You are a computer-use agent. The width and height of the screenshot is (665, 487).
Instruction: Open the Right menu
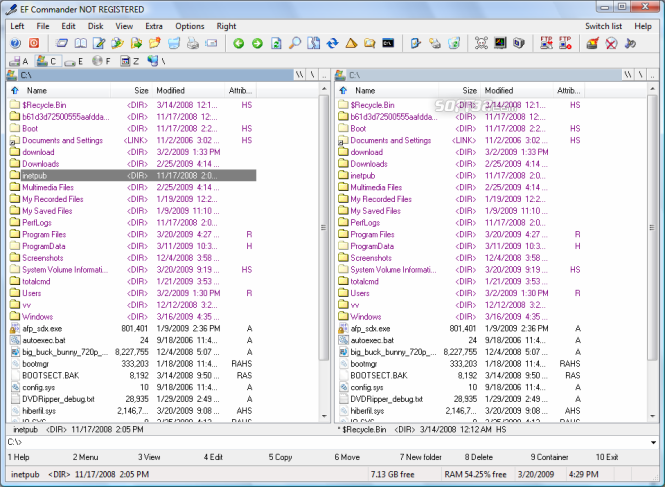(x=226, y=26)
